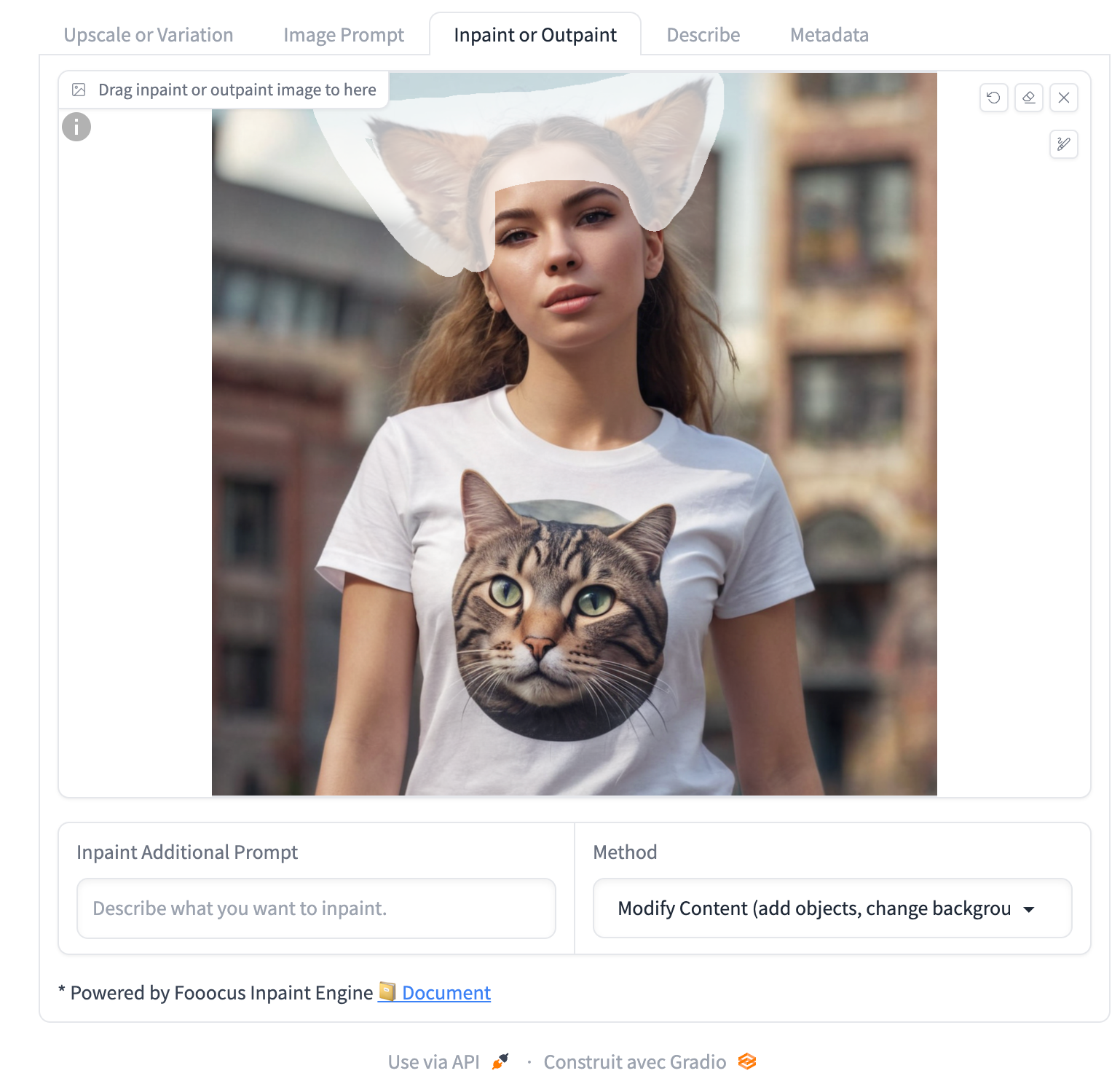The height and width of the screenshot is (1084, 1120).
Task: Expand the Modify Content selection list
Action: click(x=830, y=908)
